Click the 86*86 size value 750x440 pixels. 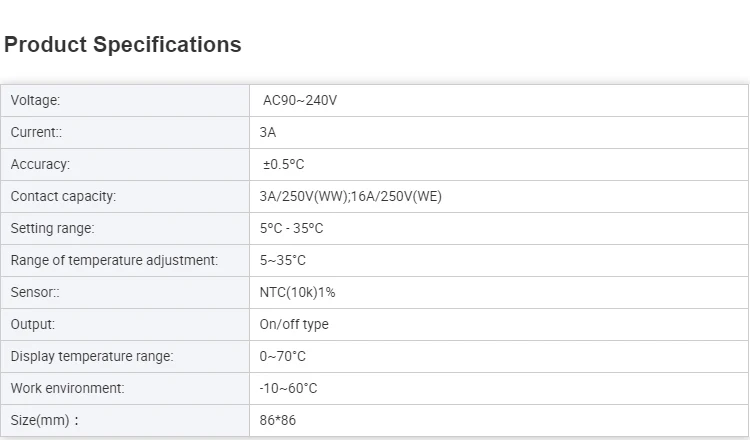(x=278, y=420)
